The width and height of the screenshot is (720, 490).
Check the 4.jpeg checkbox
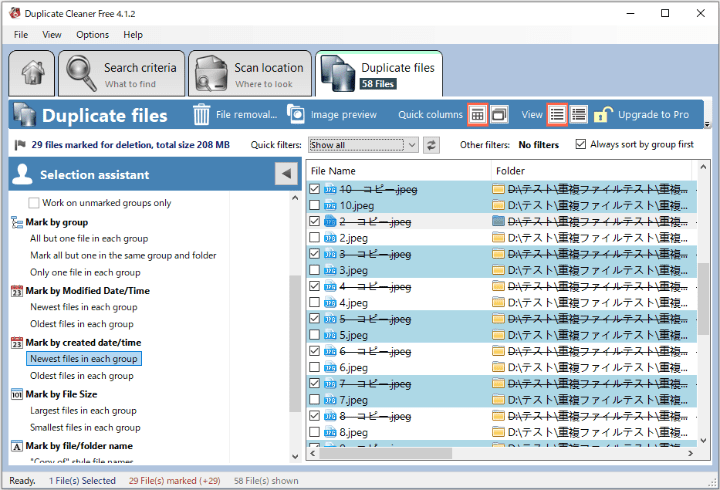click(x=315, y=303)
